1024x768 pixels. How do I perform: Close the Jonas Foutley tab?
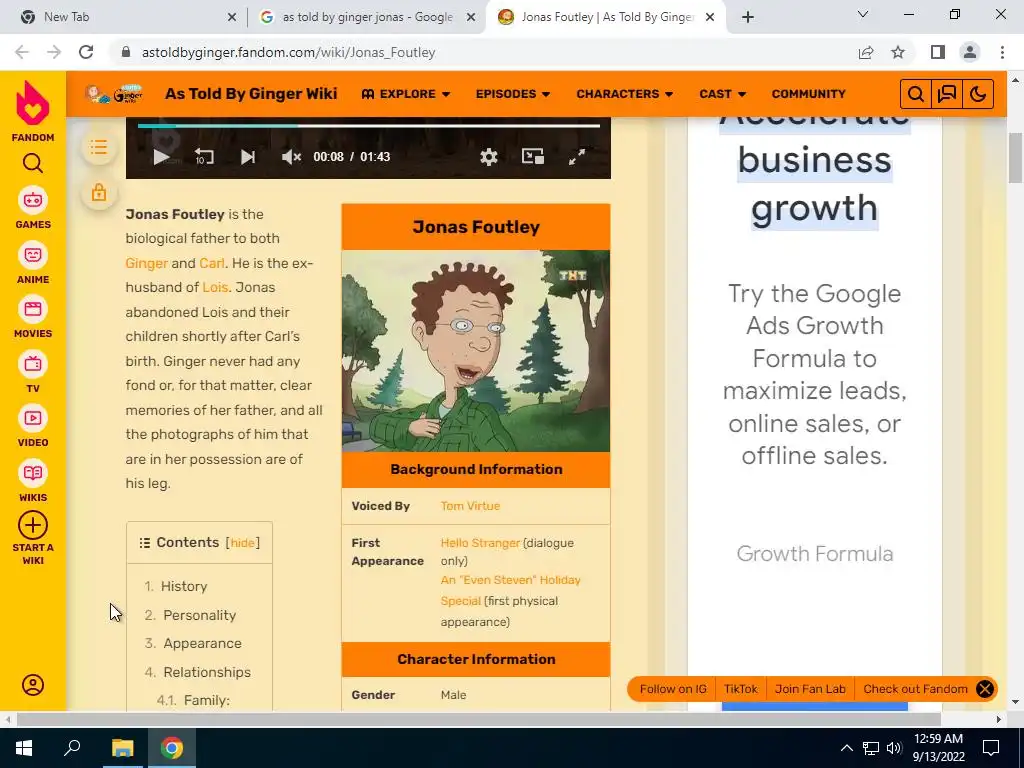coord(711,17)
